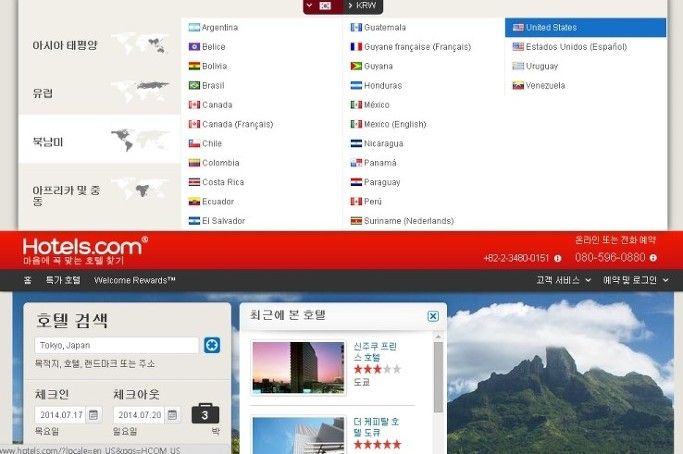Image resolution: width=683 pixels, height=454 pixels.
Task: Open the check-out calendar icon
Action: 172,415
